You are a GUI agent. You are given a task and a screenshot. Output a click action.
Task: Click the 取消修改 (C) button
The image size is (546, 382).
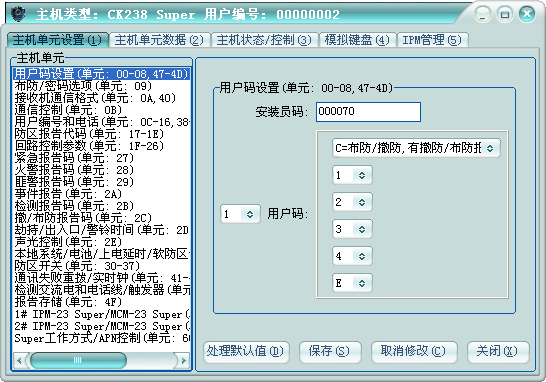tap(413, 351)
